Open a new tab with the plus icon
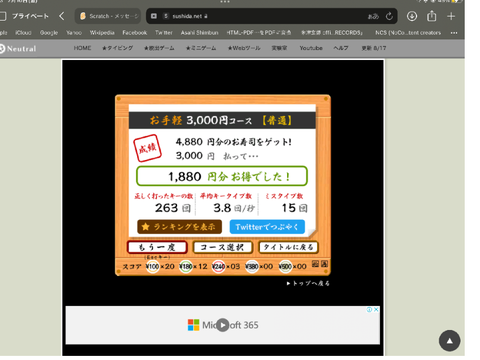 [x=451, y=16]
